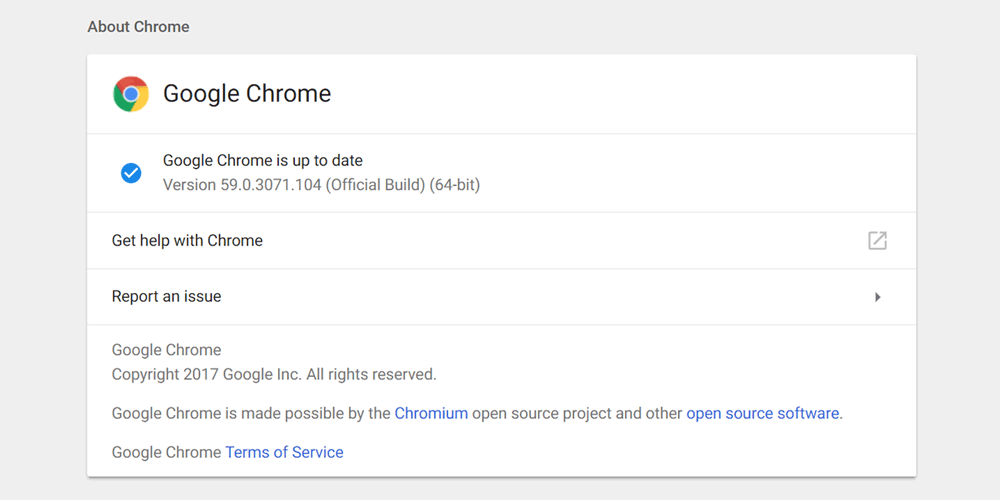Click the blue up-to-date checkmark icon
This screenshot has width=1000, height=500.
[131, 173]
